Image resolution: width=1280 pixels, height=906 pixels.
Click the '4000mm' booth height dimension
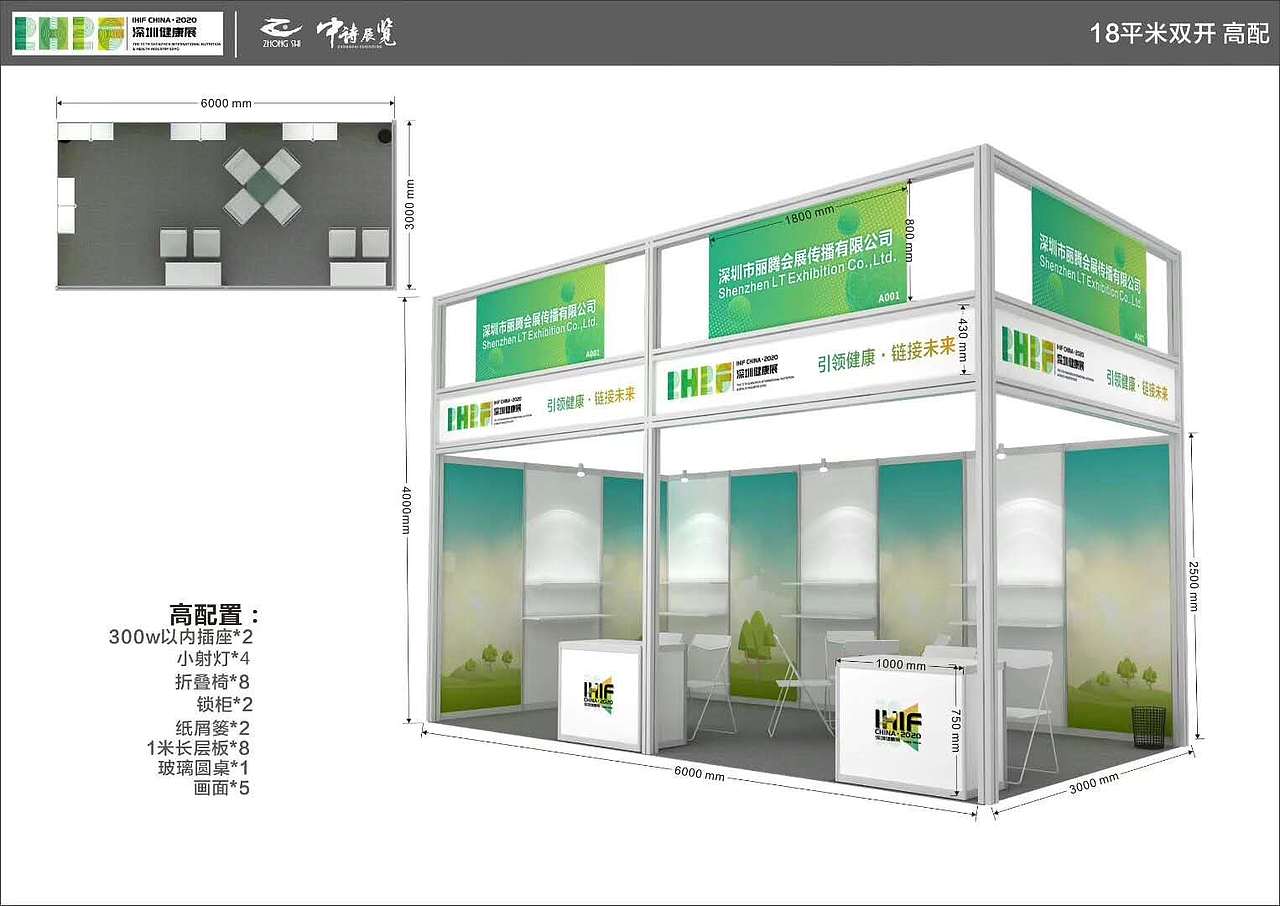(407, 511)
